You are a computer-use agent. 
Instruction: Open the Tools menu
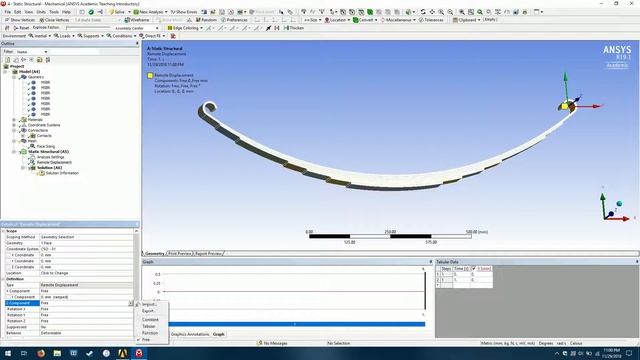(54, 12)
